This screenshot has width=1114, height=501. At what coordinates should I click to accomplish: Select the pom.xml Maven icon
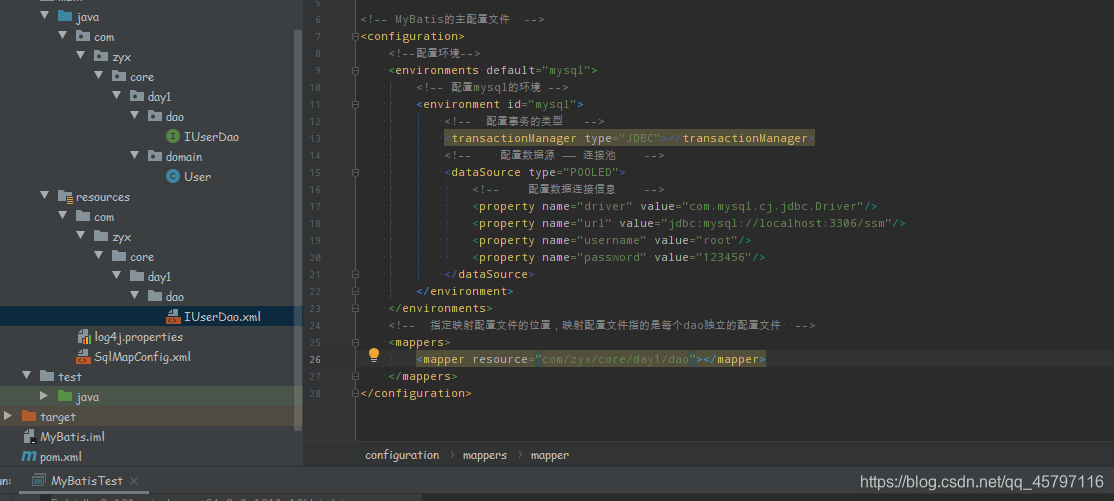pyautogui.click(x=29, y=456)
